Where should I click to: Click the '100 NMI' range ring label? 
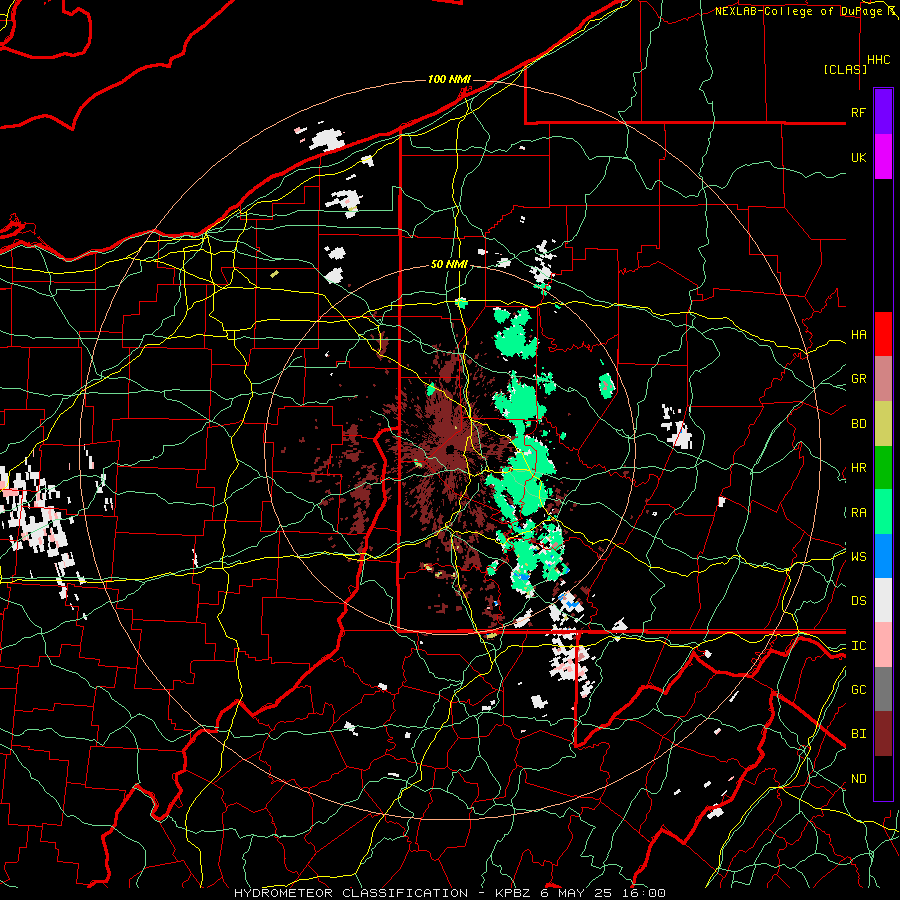[449, 79]
